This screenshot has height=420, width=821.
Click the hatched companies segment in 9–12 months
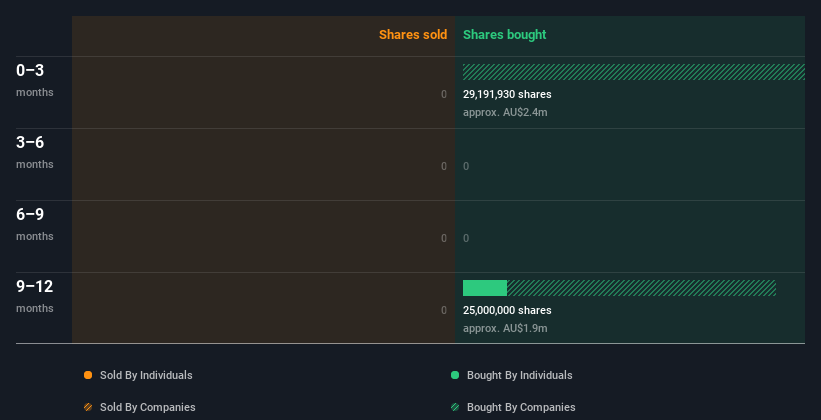[641, 288]
